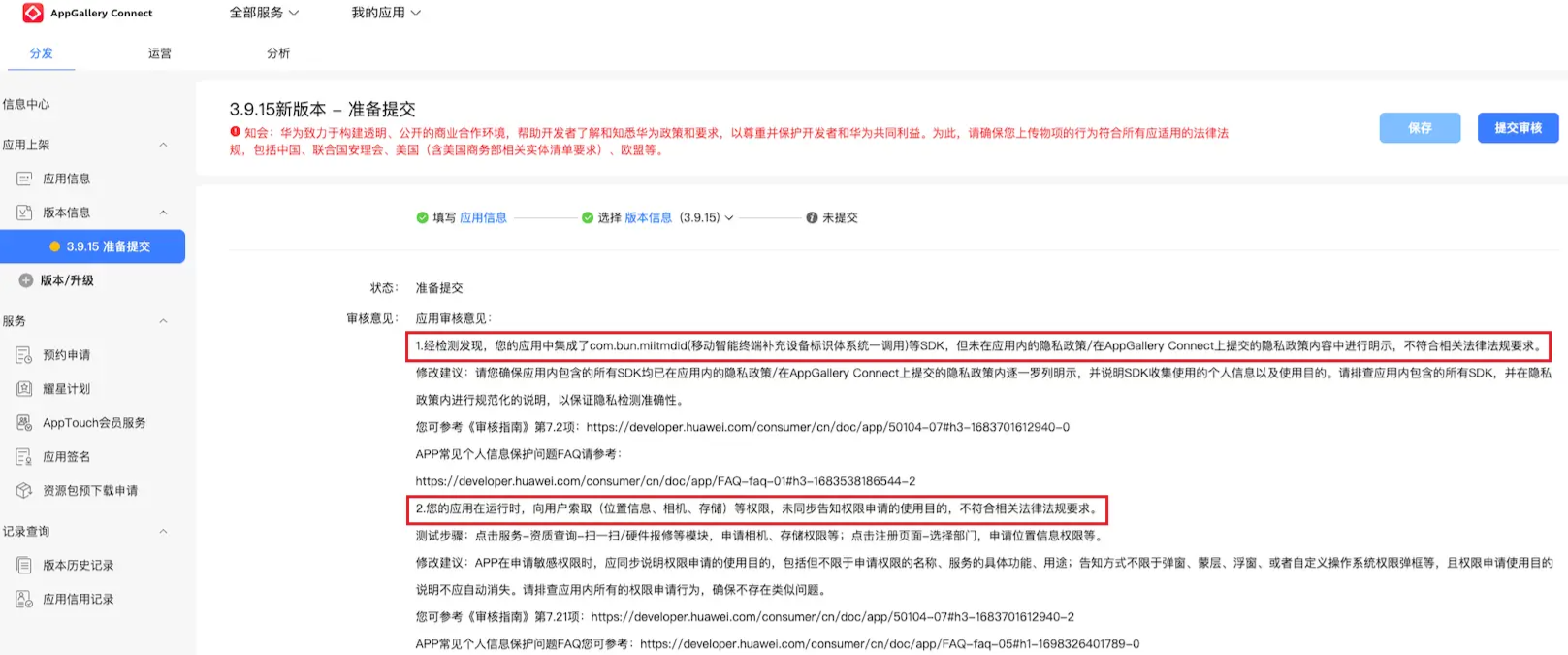Click the 版本/升级 plus icon

(x=26, y=280)
